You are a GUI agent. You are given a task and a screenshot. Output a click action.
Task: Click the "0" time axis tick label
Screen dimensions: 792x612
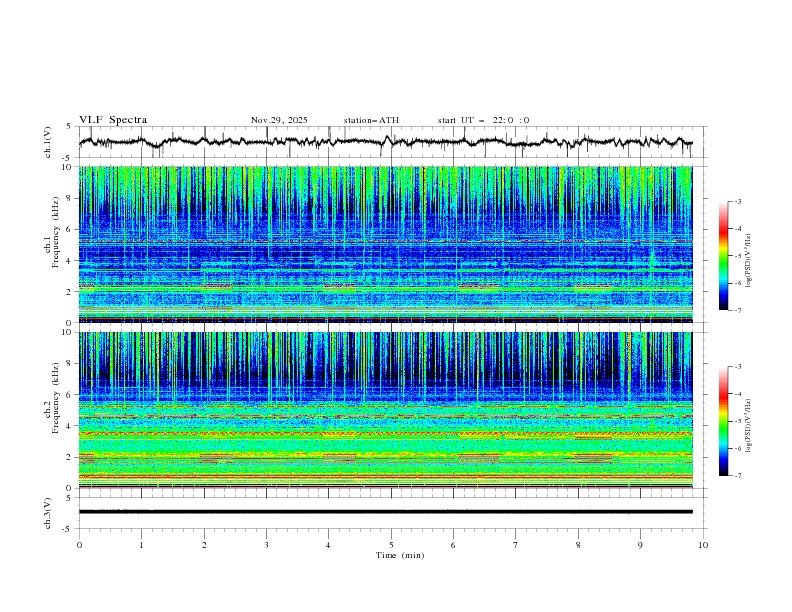tap(79, 545)
